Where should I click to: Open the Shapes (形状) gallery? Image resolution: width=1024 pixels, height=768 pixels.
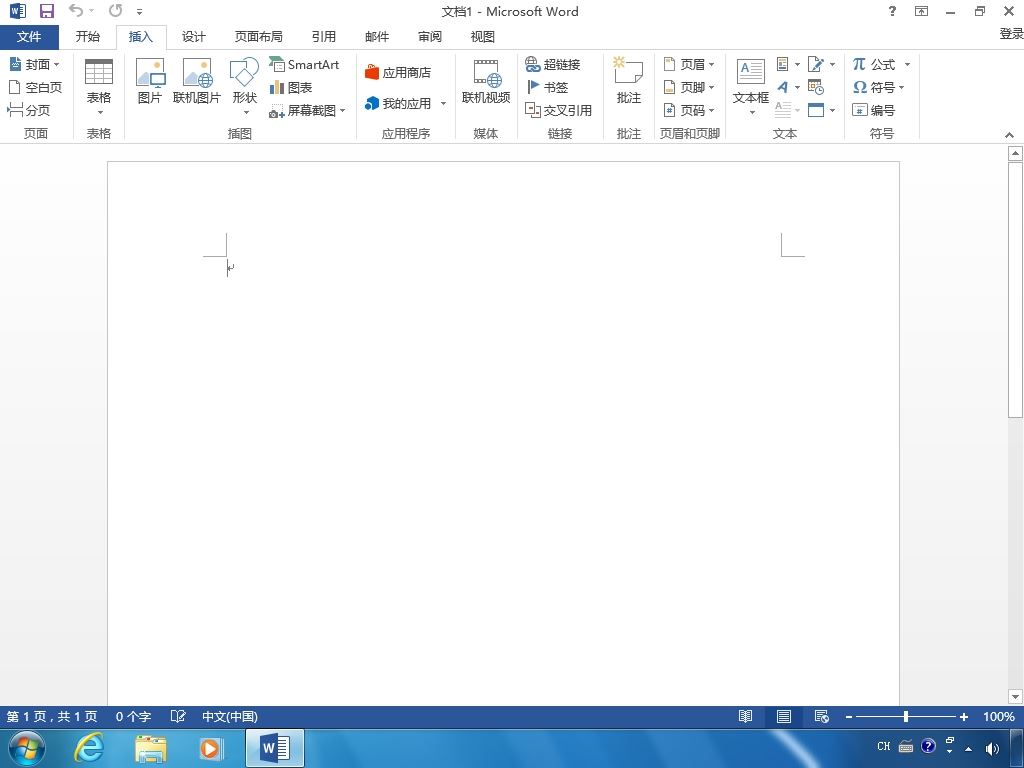244,87
